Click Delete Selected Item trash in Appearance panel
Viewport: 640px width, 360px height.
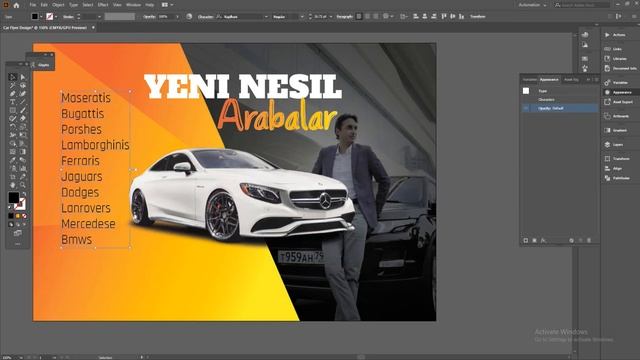[x=589, y=240]
